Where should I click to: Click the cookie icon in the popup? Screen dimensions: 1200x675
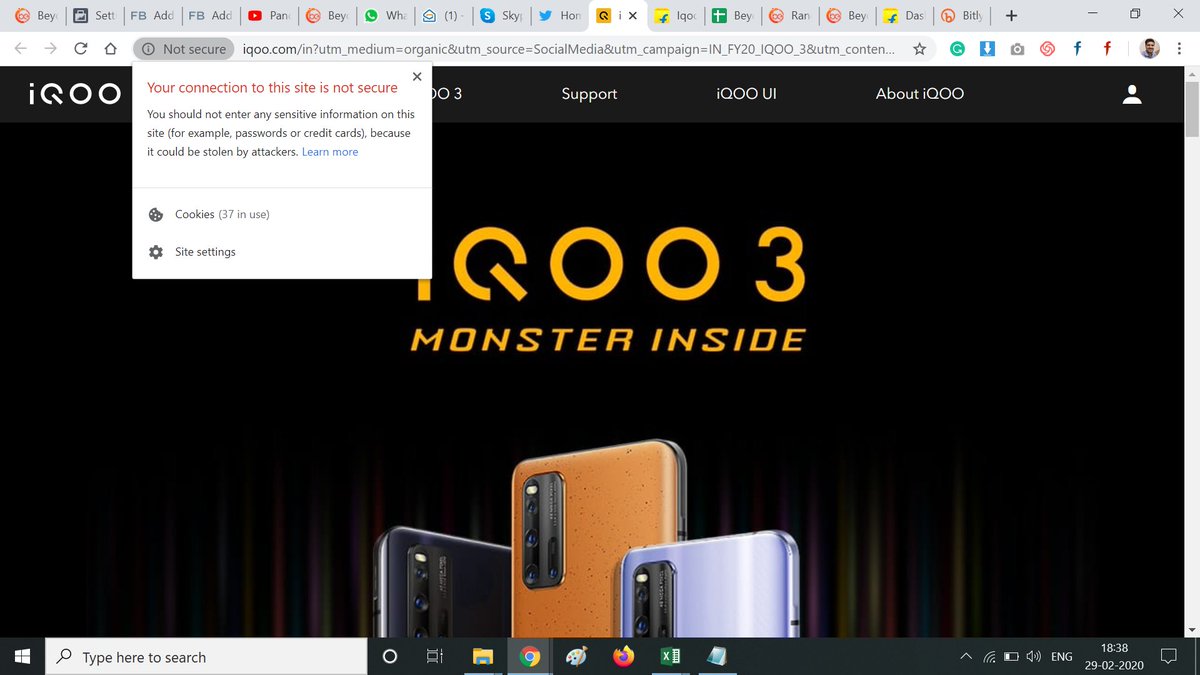(155, 214)
